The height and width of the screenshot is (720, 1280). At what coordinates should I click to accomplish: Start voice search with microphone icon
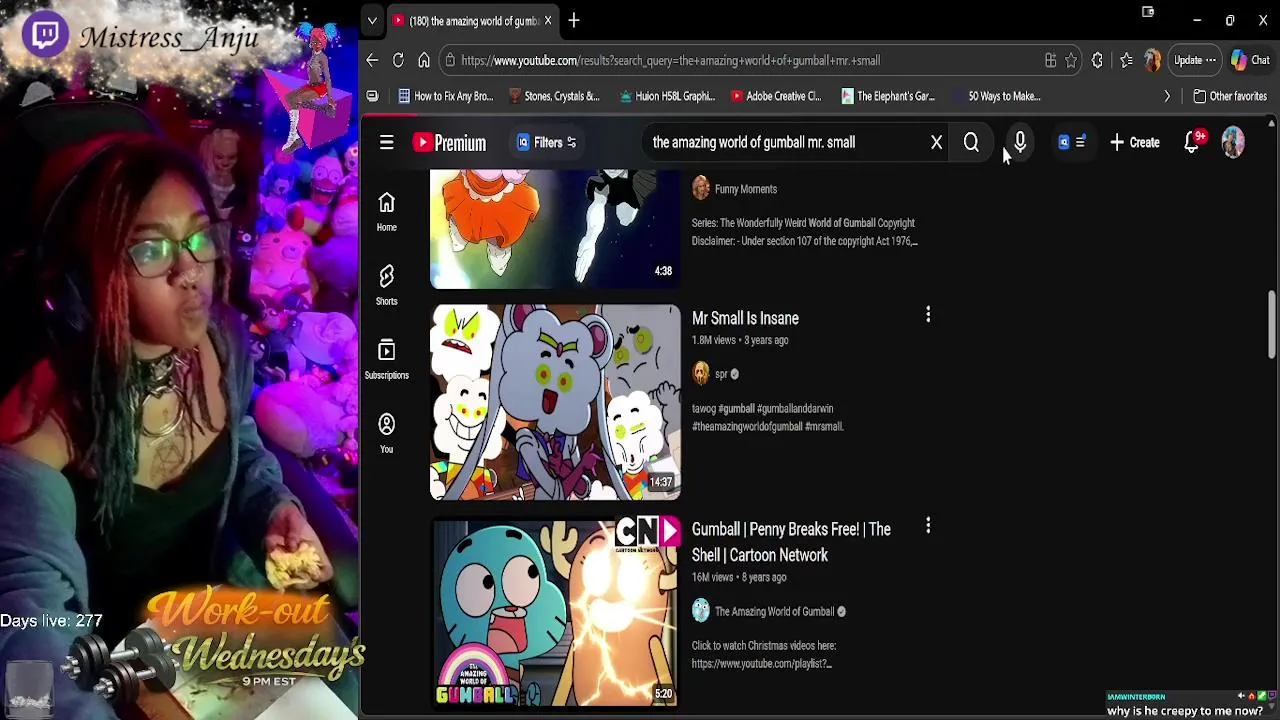coord(1020,142)
